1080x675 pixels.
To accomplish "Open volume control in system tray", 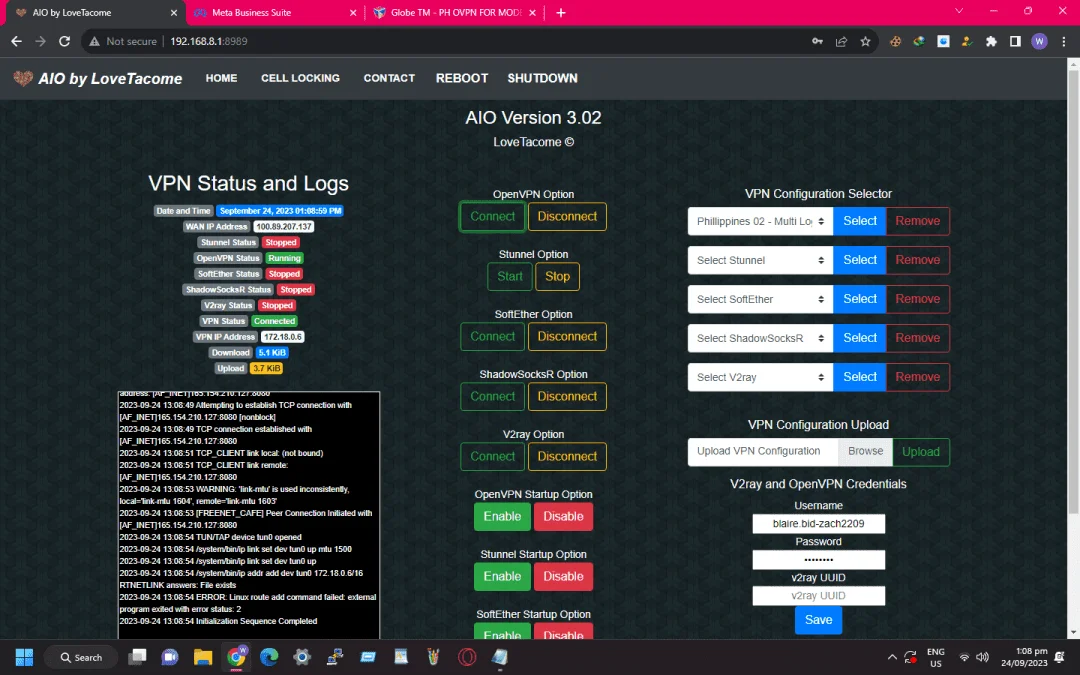I will (x=982, y=657).
